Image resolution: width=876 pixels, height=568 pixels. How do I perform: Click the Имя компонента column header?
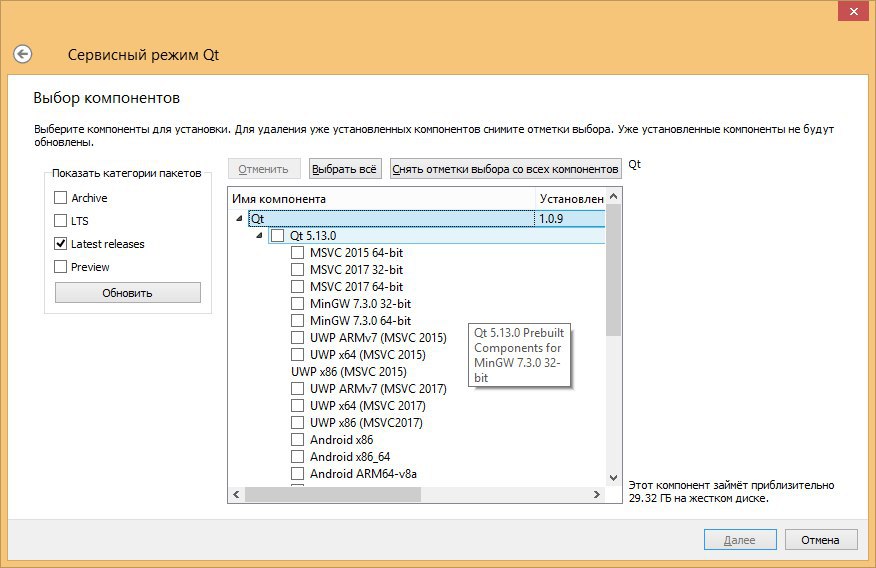pyautogui.click(x=382, y=199)
